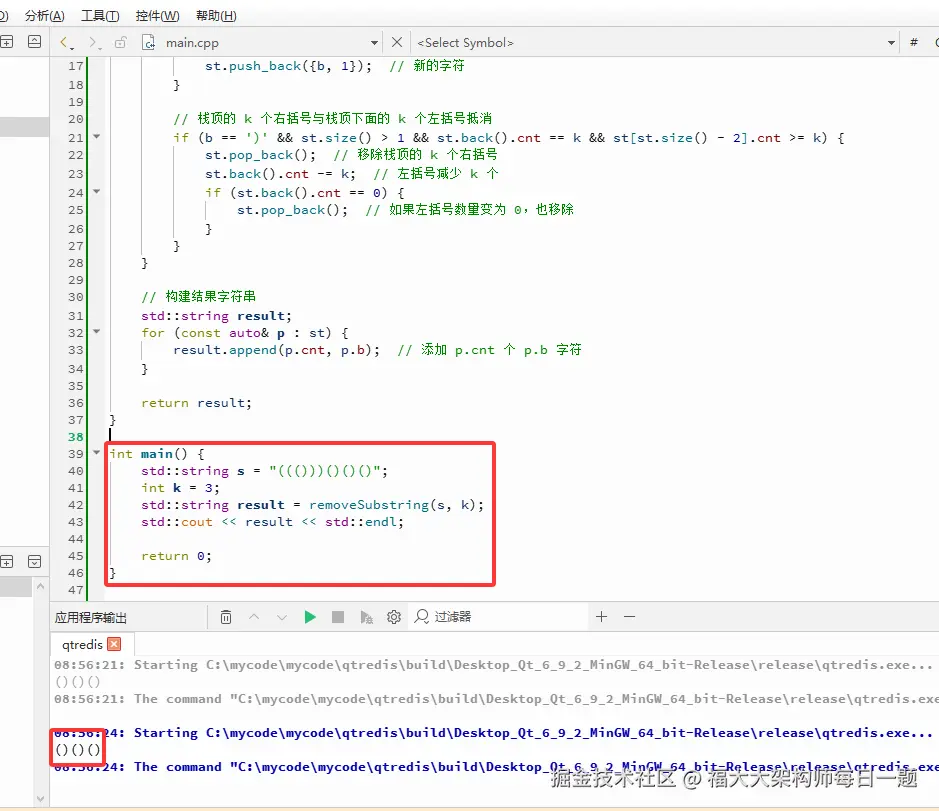Re-run the application with green play
The height and width of the screenshot is (811, 939).
click(x=310, y=617)
